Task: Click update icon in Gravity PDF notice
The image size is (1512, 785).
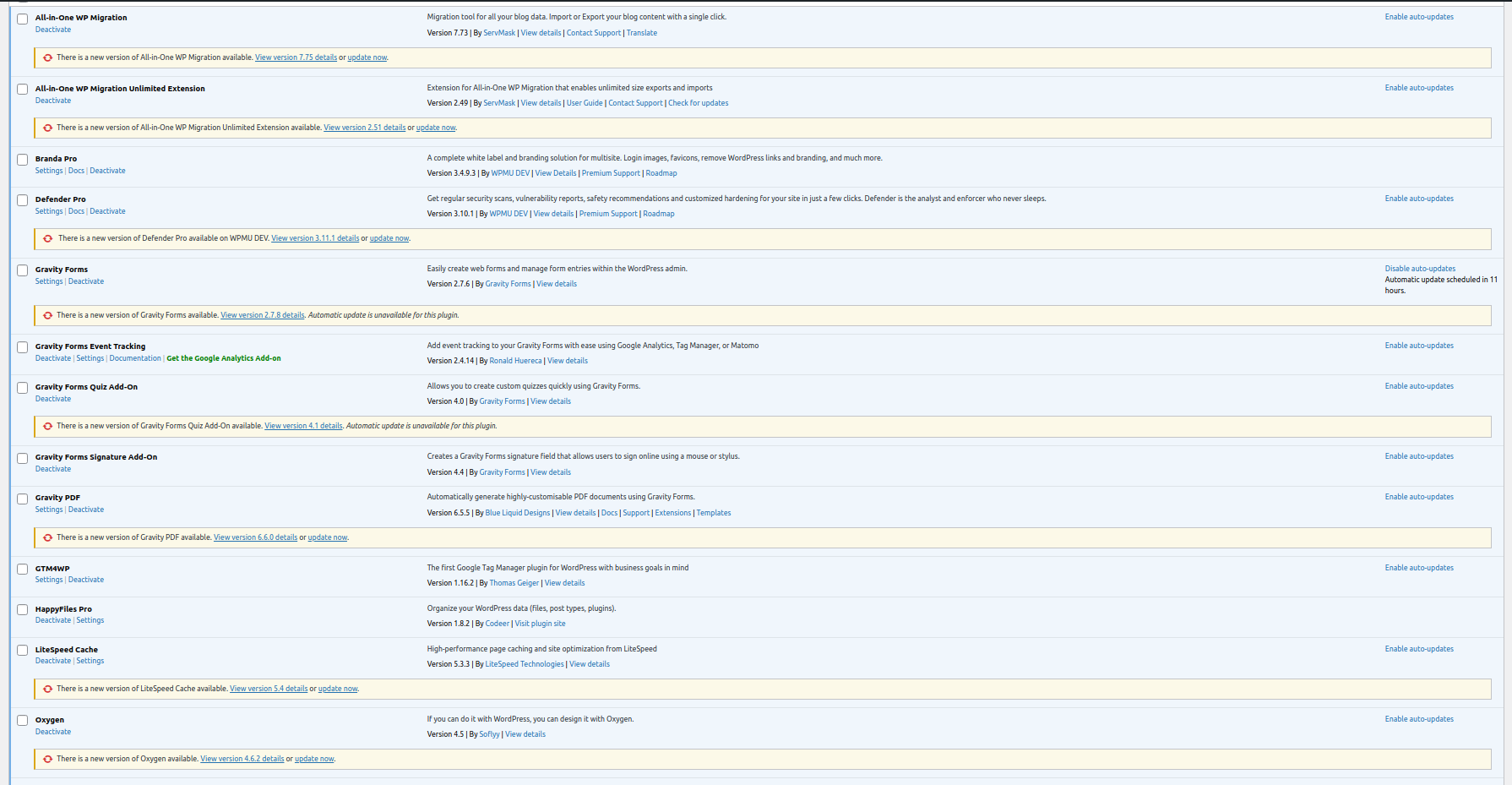Action: 48,538
